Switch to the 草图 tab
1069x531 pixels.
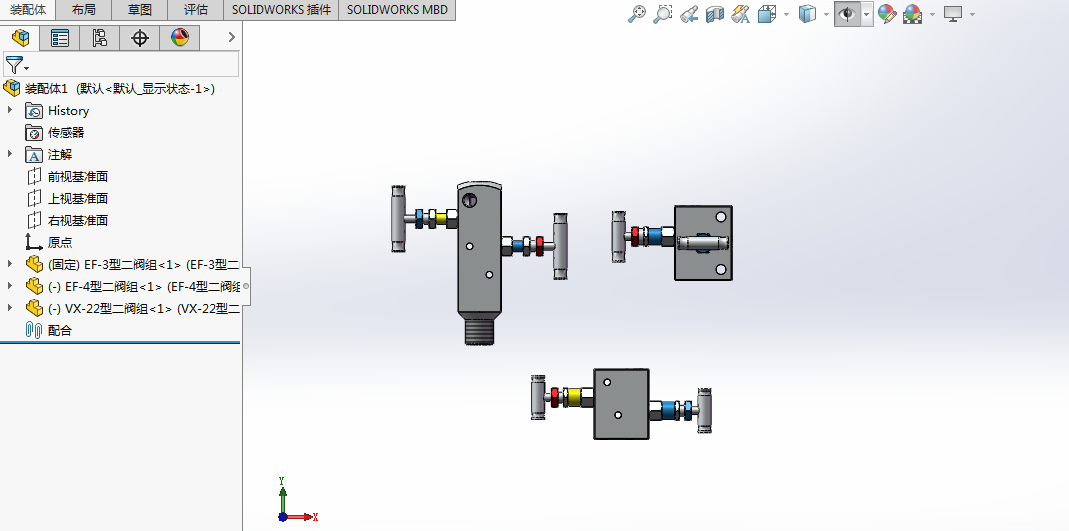(x=140, y=10)
